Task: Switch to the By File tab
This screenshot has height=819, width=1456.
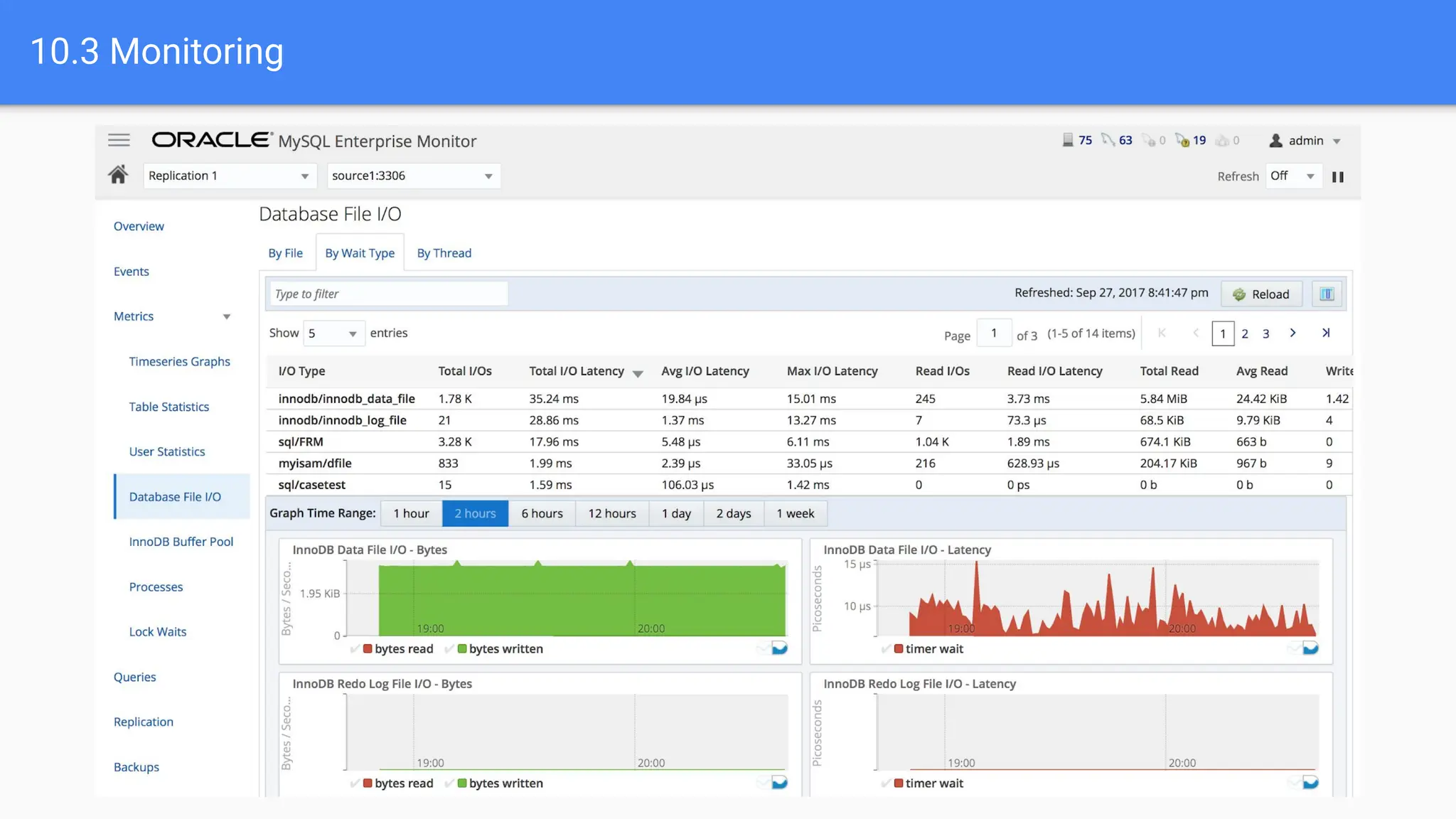Action: point(285,253)
